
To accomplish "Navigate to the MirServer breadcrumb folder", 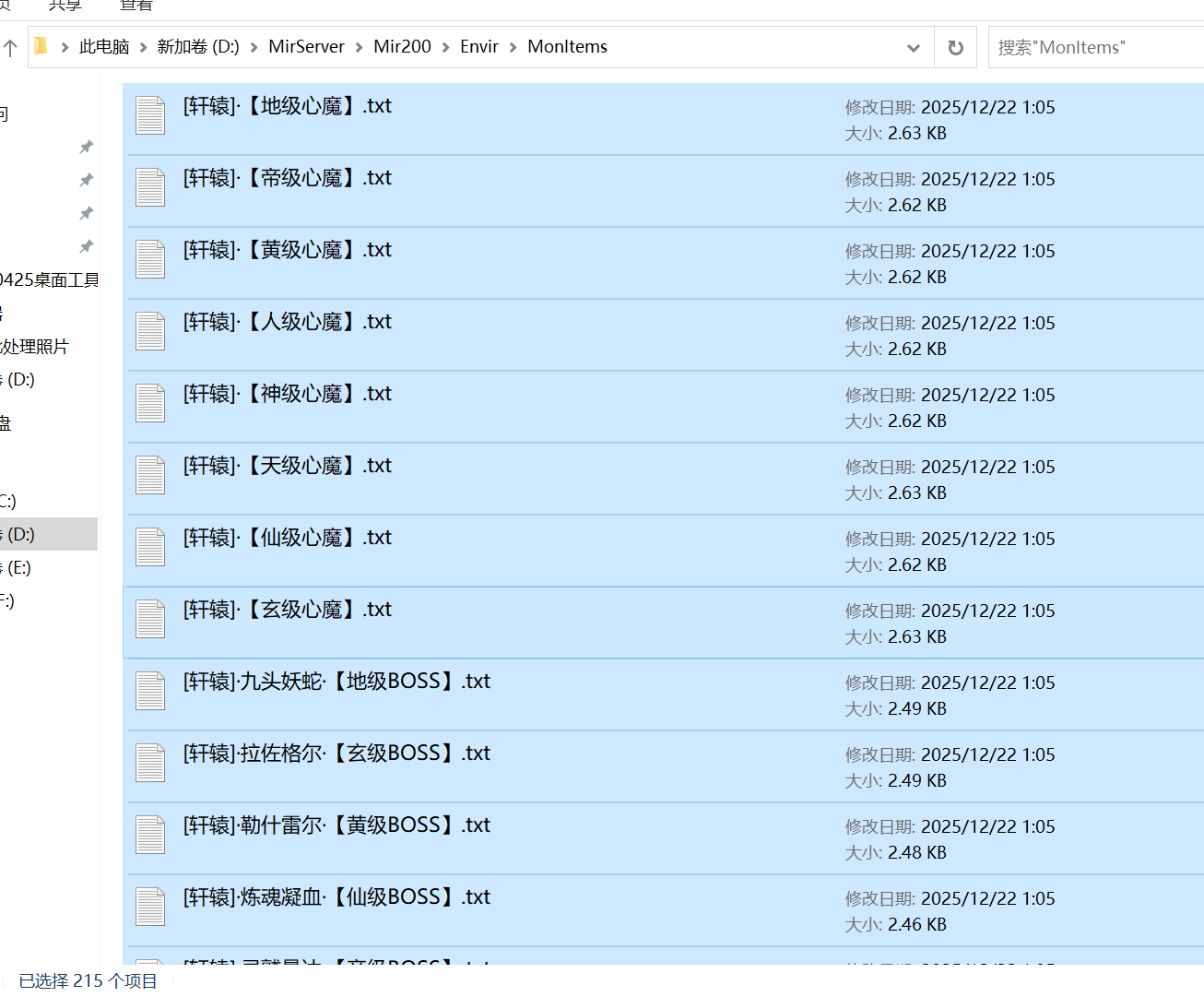I will (306, 47).
